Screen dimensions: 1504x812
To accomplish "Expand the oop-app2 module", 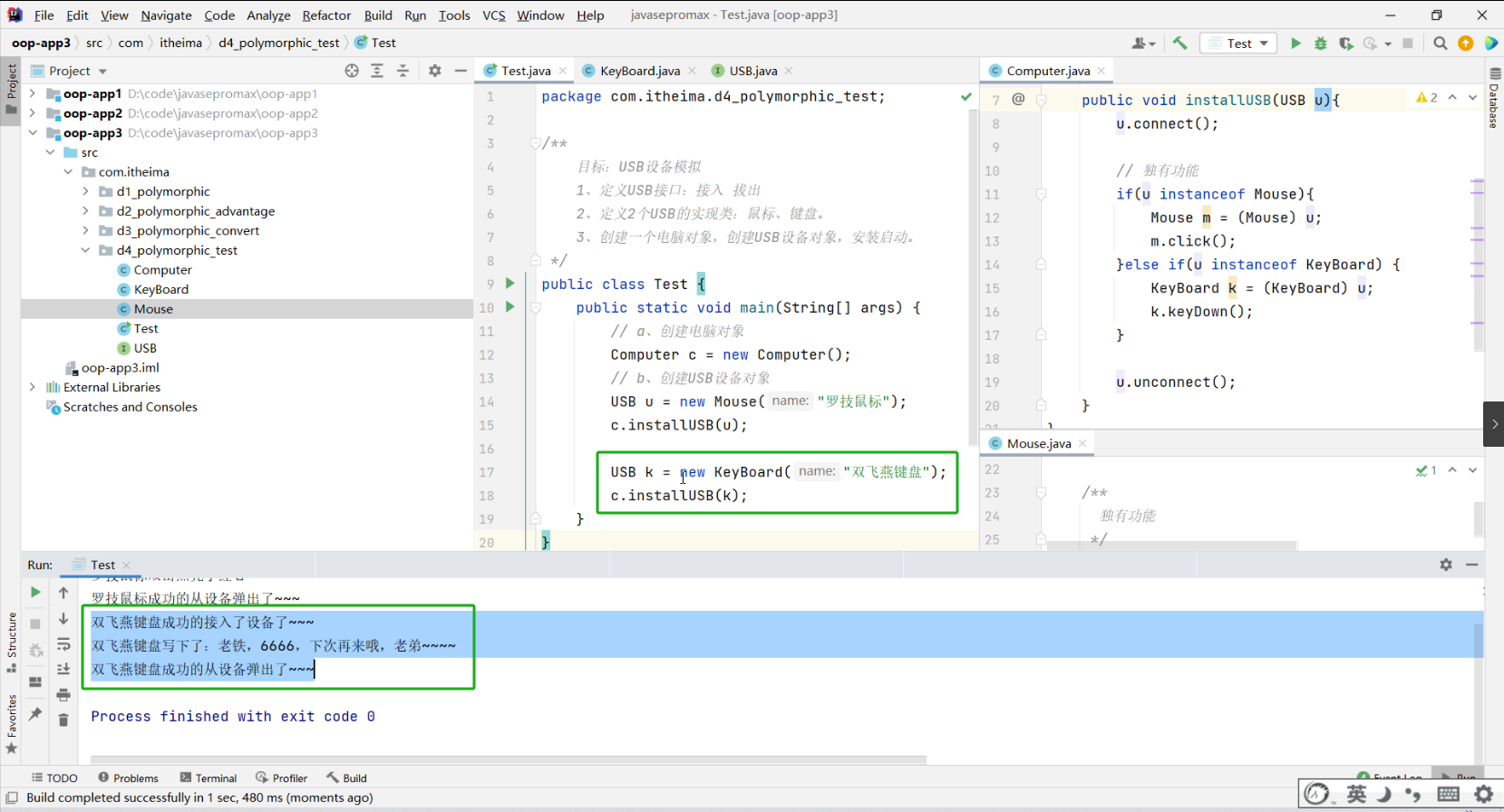I will [x=33, y=113].
